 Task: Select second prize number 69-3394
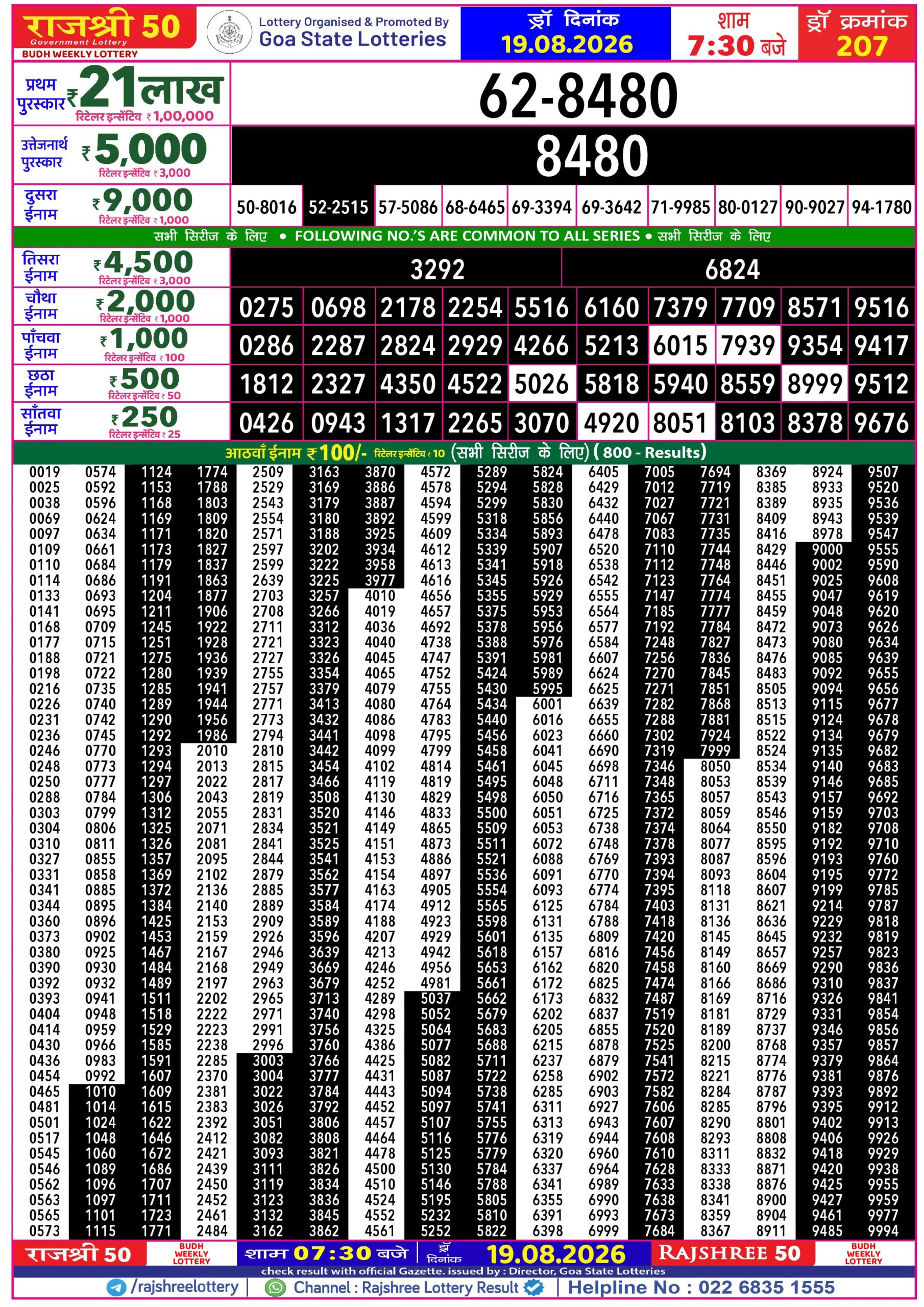(x=542, y=207)
